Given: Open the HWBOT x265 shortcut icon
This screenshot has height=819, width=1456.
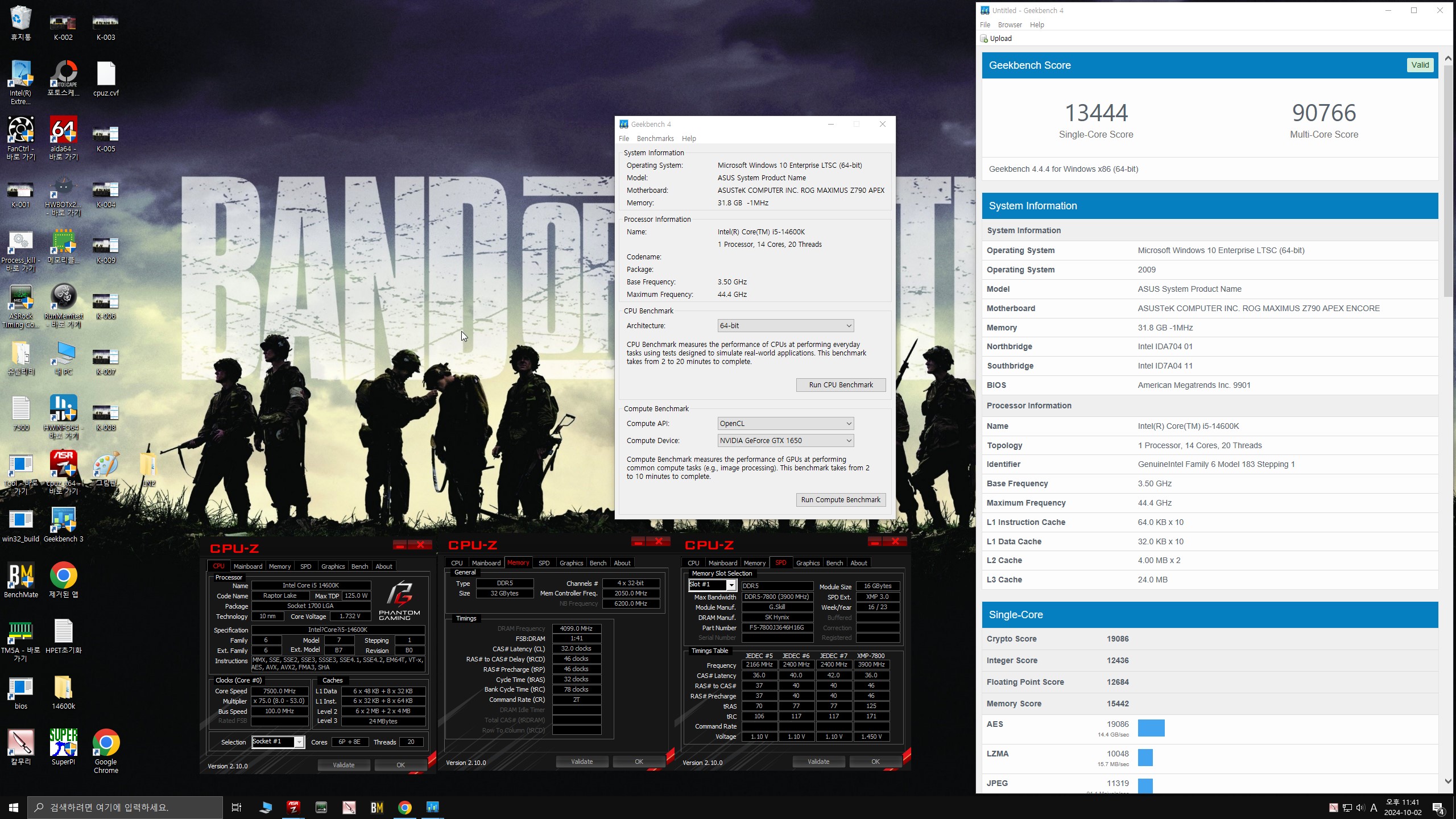Looking at the screenshot, I should click(x=63, y=194).
